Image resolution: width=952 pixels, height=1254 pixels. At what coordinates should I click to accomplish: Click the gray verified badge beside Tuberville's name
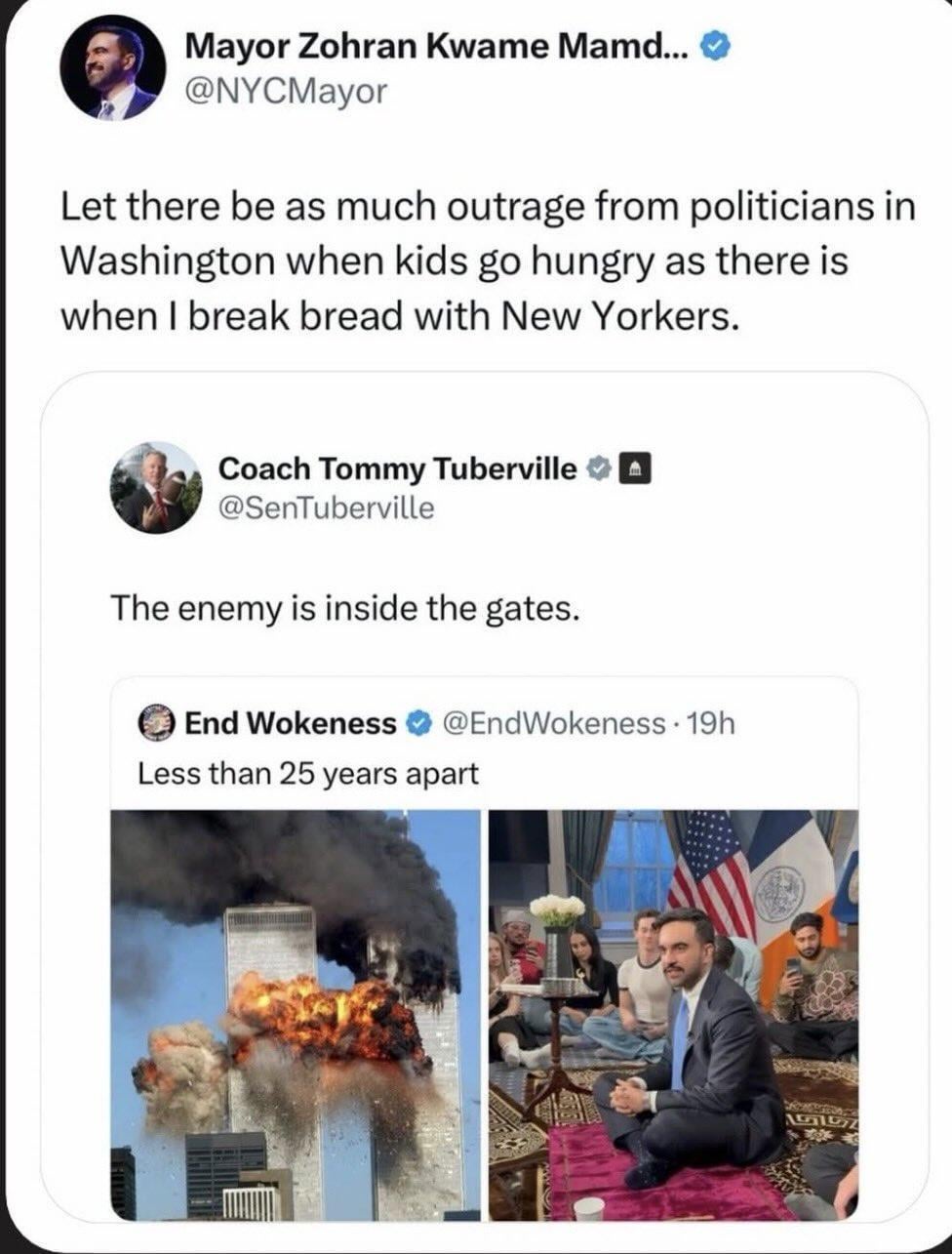coord(597,469)
